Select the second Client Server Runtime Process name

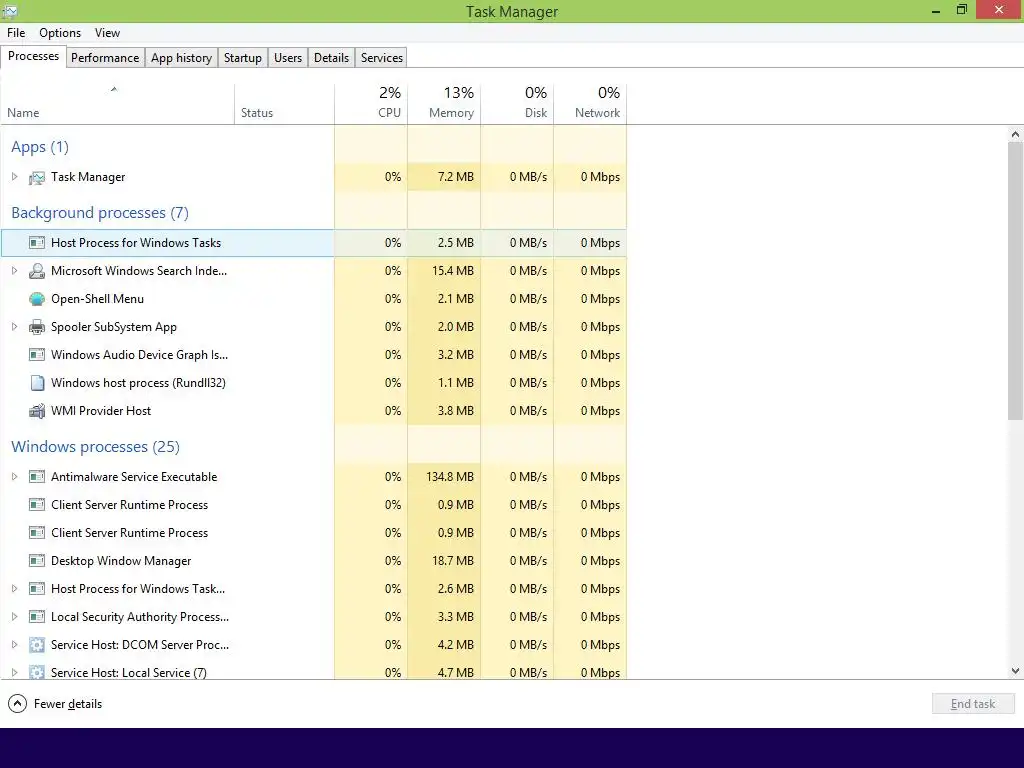[129, 533]
